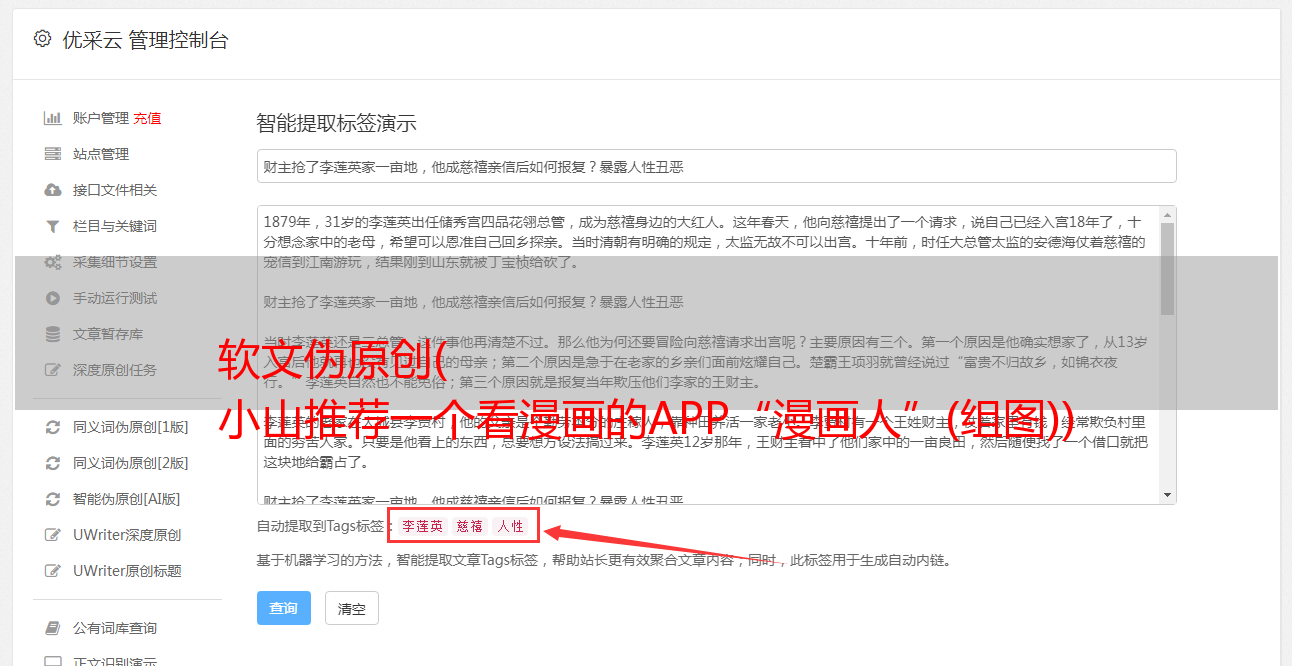Click the server icon for 站点管理
1292x666 pixels.
[x=53, y=154]
